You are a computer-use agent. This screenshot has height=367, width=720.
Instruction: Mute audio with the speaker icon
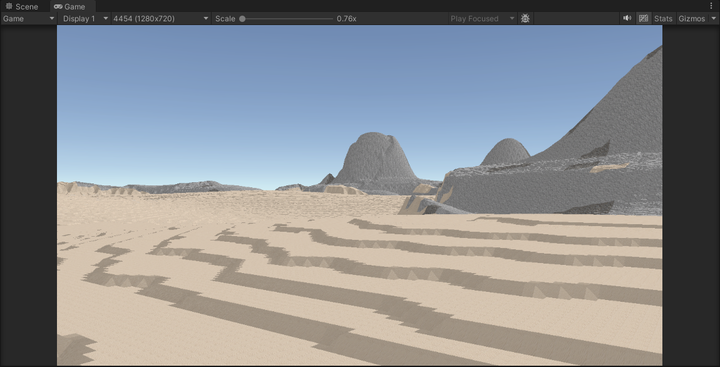(x=627, y=18)
